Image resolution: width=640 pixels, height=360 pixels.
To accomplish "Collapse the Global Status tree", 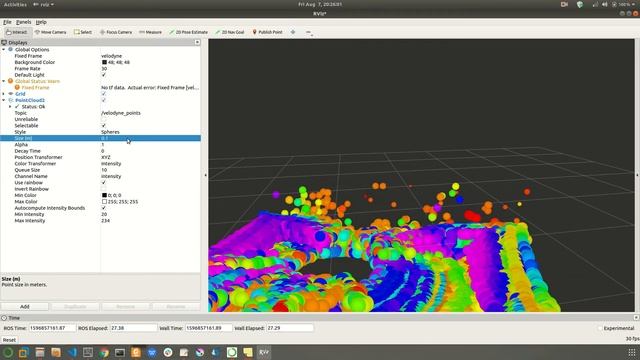I will pos(4,81).
